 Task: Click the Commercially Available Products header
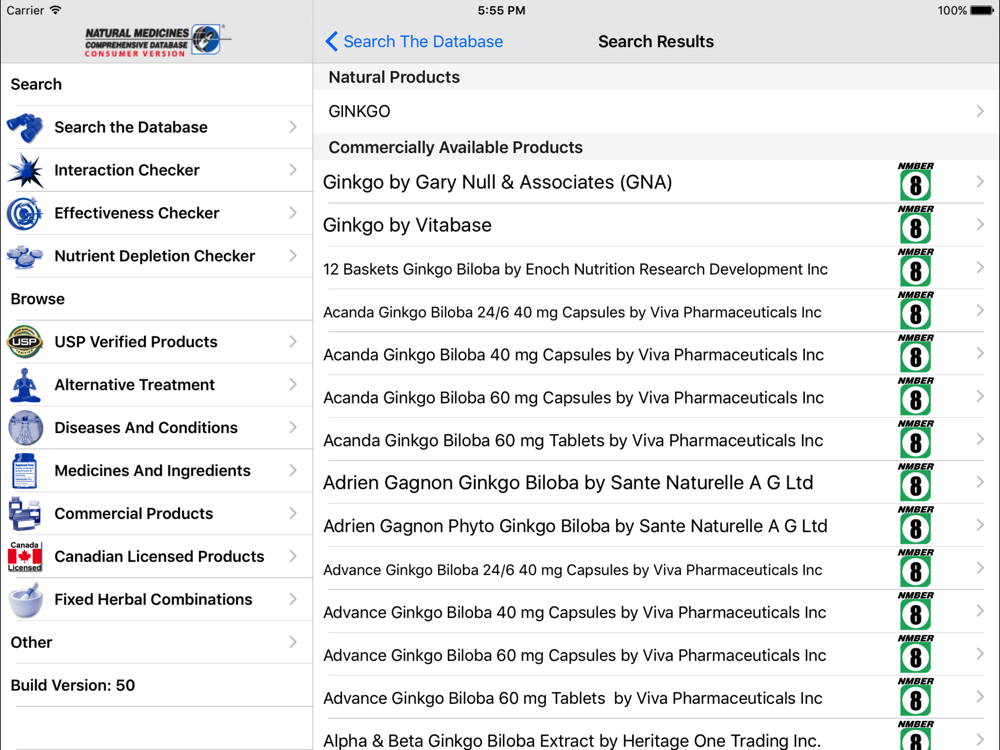455,147
